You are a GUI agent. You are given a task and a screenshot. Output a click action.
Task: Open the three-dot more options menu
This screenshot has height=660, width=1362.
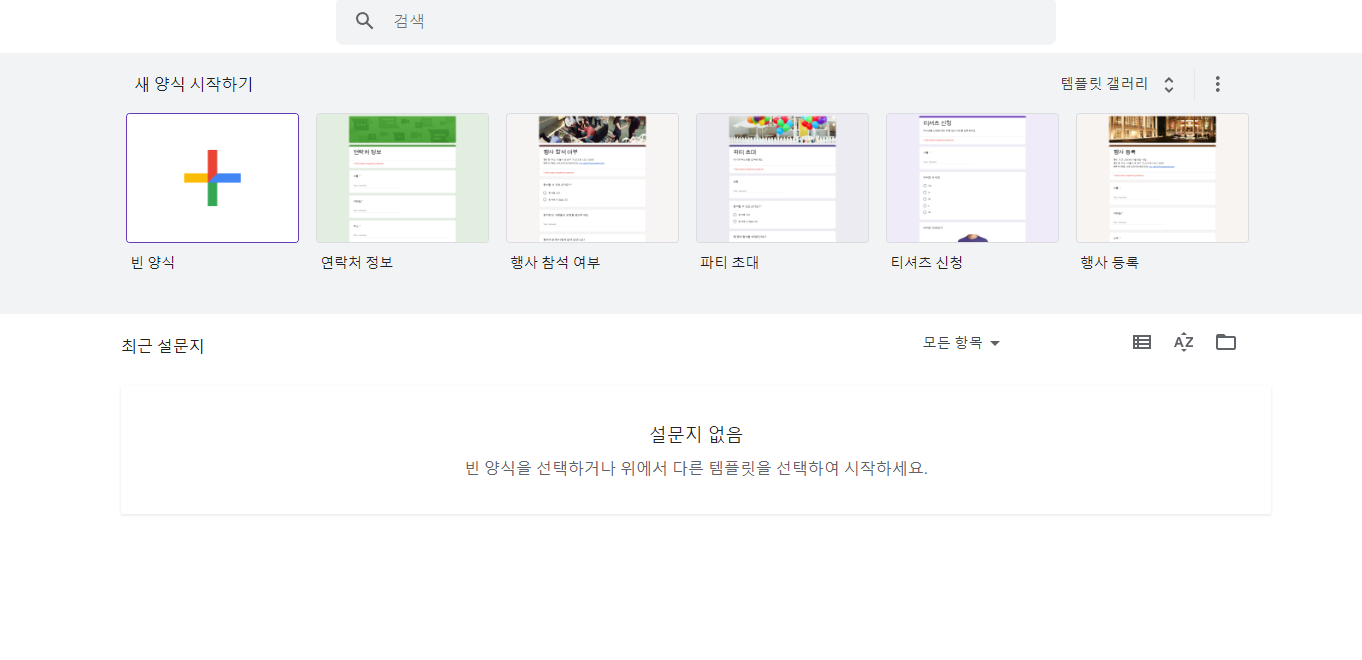(x=1217, y=84)
